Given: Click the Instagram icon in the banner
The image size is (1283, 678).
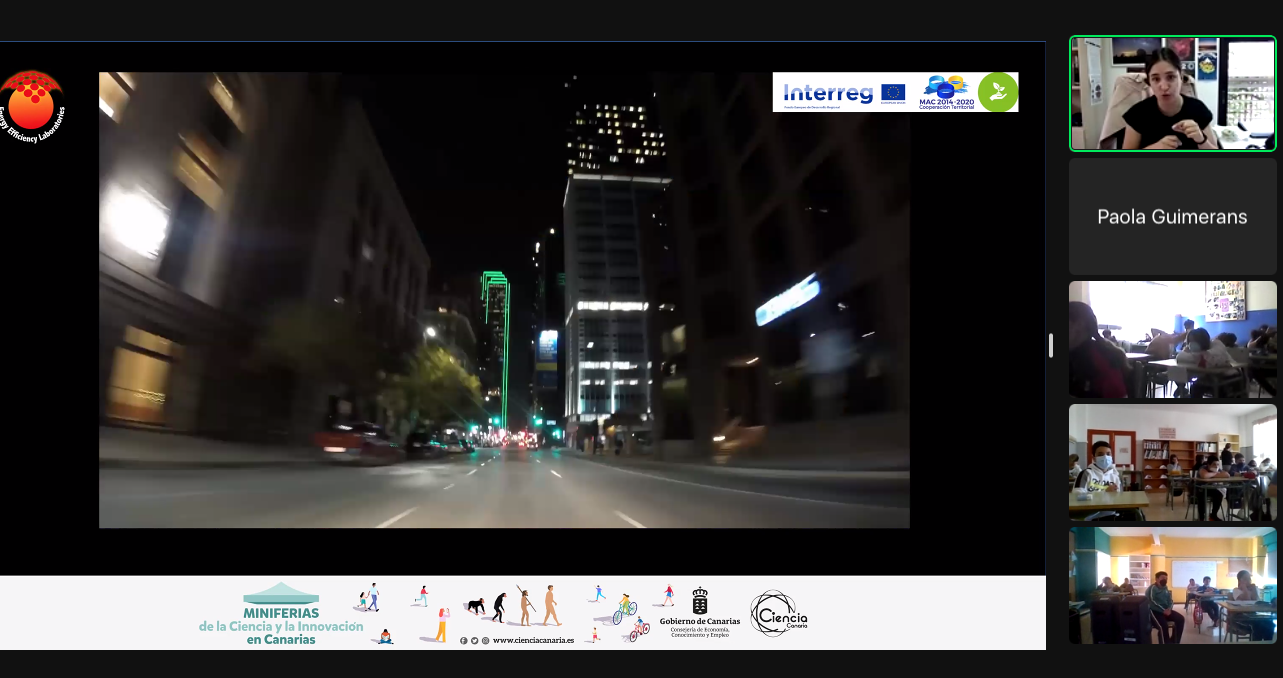Looking at the screenshot, I should (486, 640).
